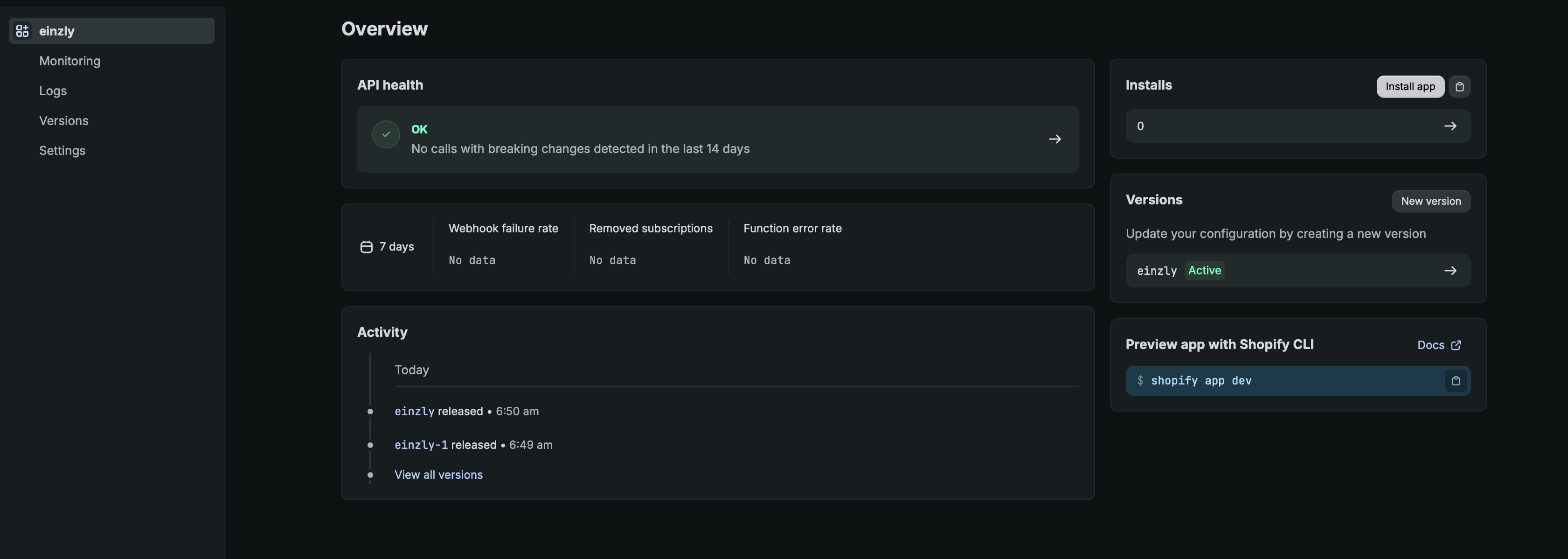The width and height of the screenshot is (1568, 559).
Task: Click the calendar icon next to 7 days
Action: pyautogui.click(x=366, y=247)
